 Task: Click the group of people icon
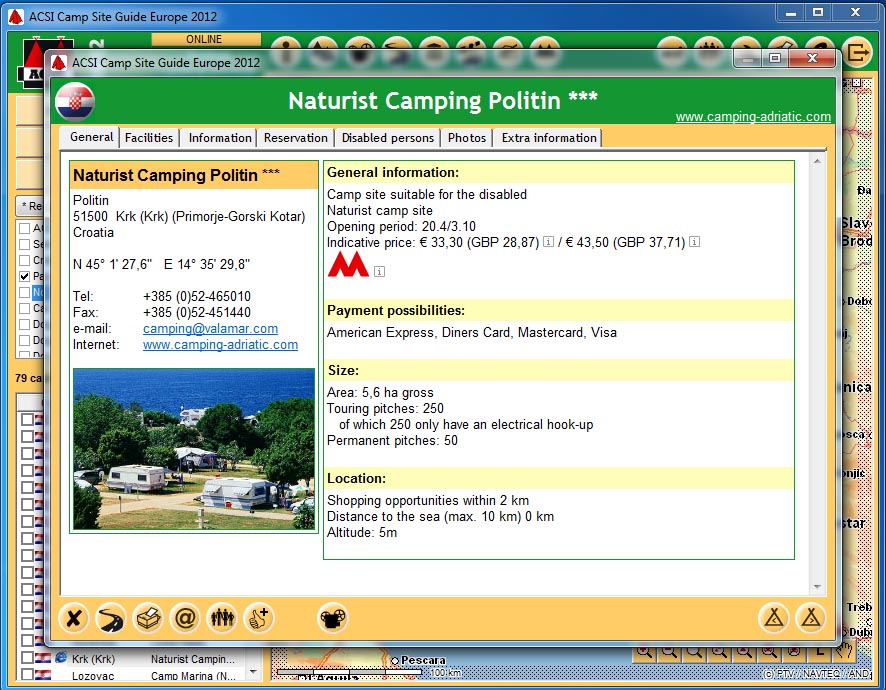[222, 618]
